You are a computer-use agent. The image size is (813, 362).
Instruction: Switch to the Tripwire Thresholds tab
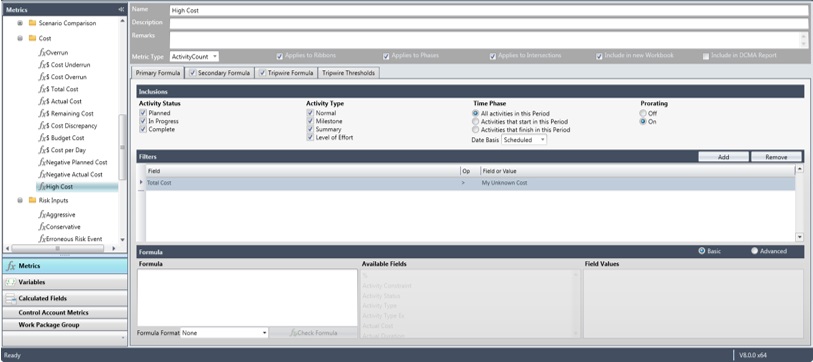click(x=348, y=73)
